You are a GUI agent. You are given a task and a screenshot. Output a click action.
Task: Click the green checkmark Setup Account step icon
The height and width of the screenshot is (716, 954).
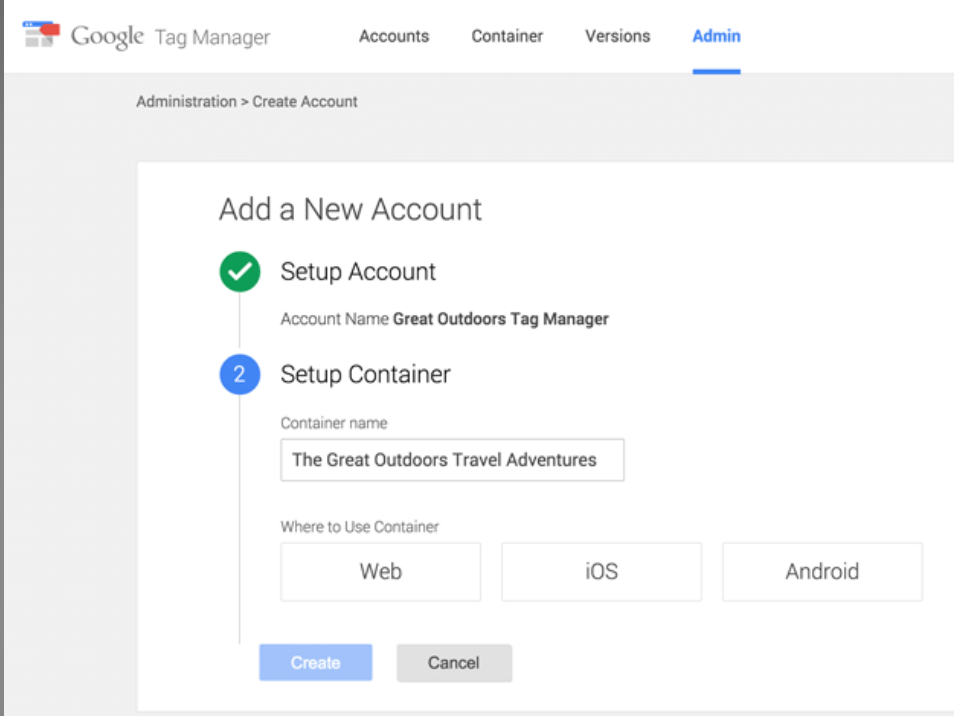[240, 272]
